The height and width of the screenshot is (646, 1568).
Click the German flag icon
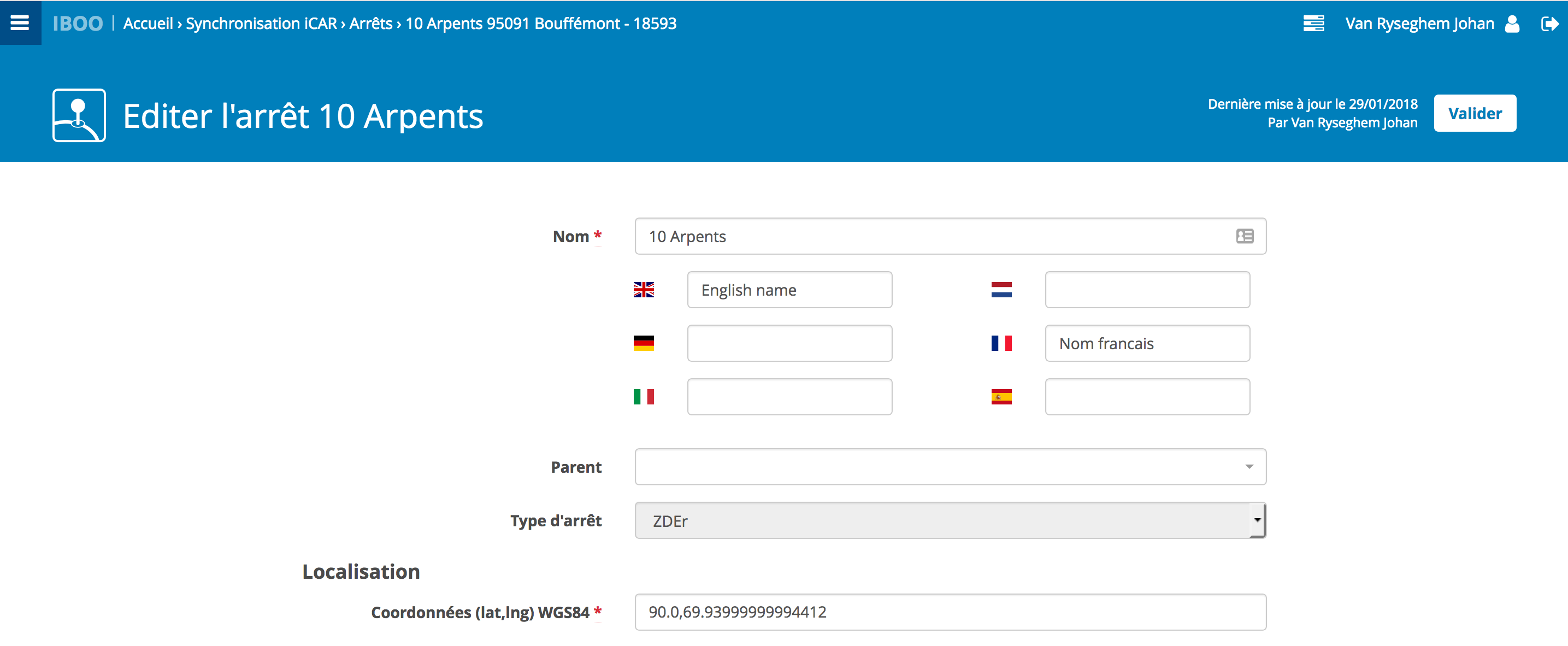[x=644, y=343]
